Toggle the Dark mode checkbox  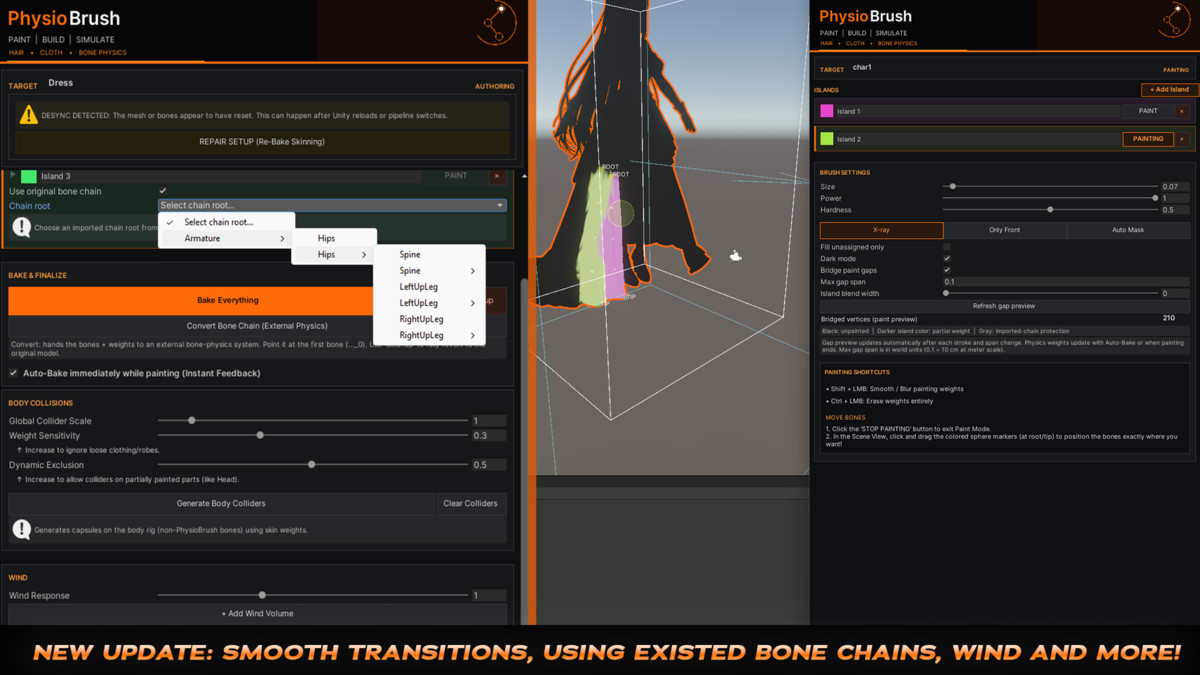pyautogui.click(x=947, y=259)
